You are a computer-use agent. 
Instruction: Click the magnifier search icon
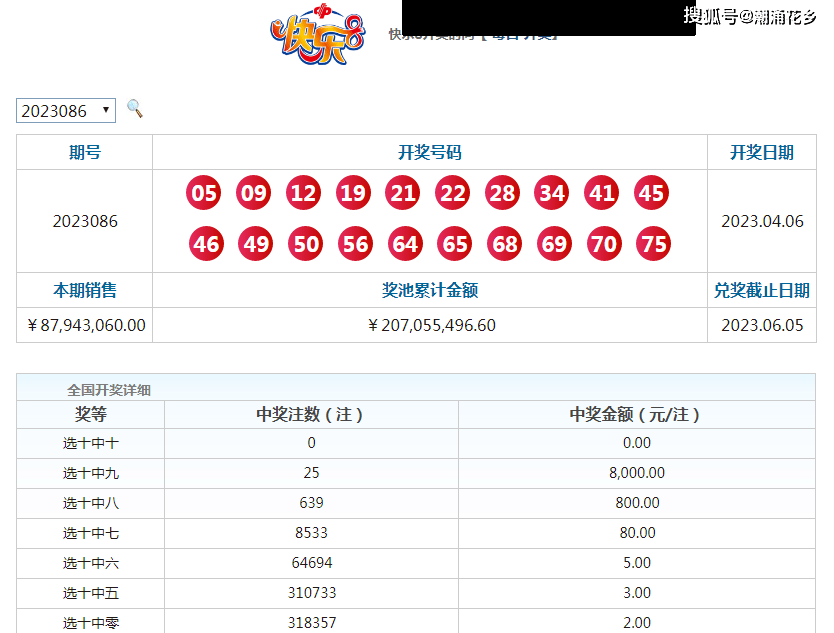pyautogui.click(x=135, y=109)
